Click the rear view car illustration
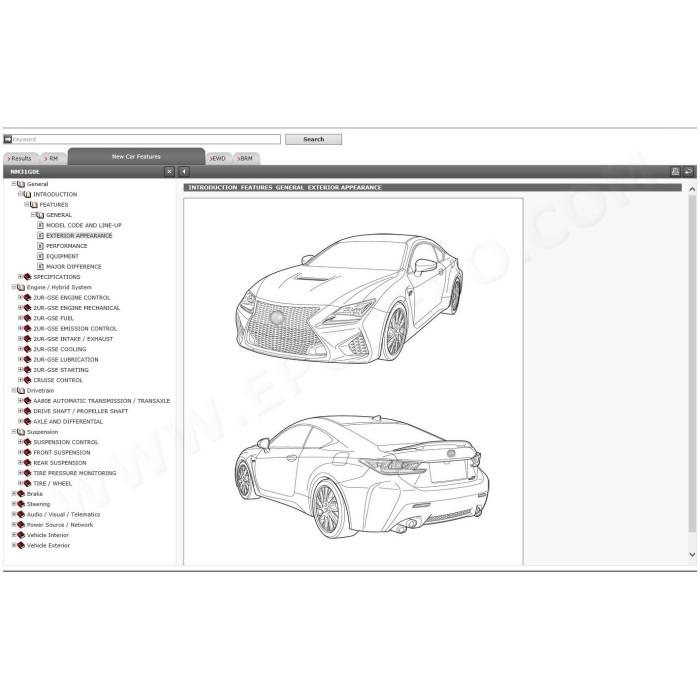 click(362, 476)
